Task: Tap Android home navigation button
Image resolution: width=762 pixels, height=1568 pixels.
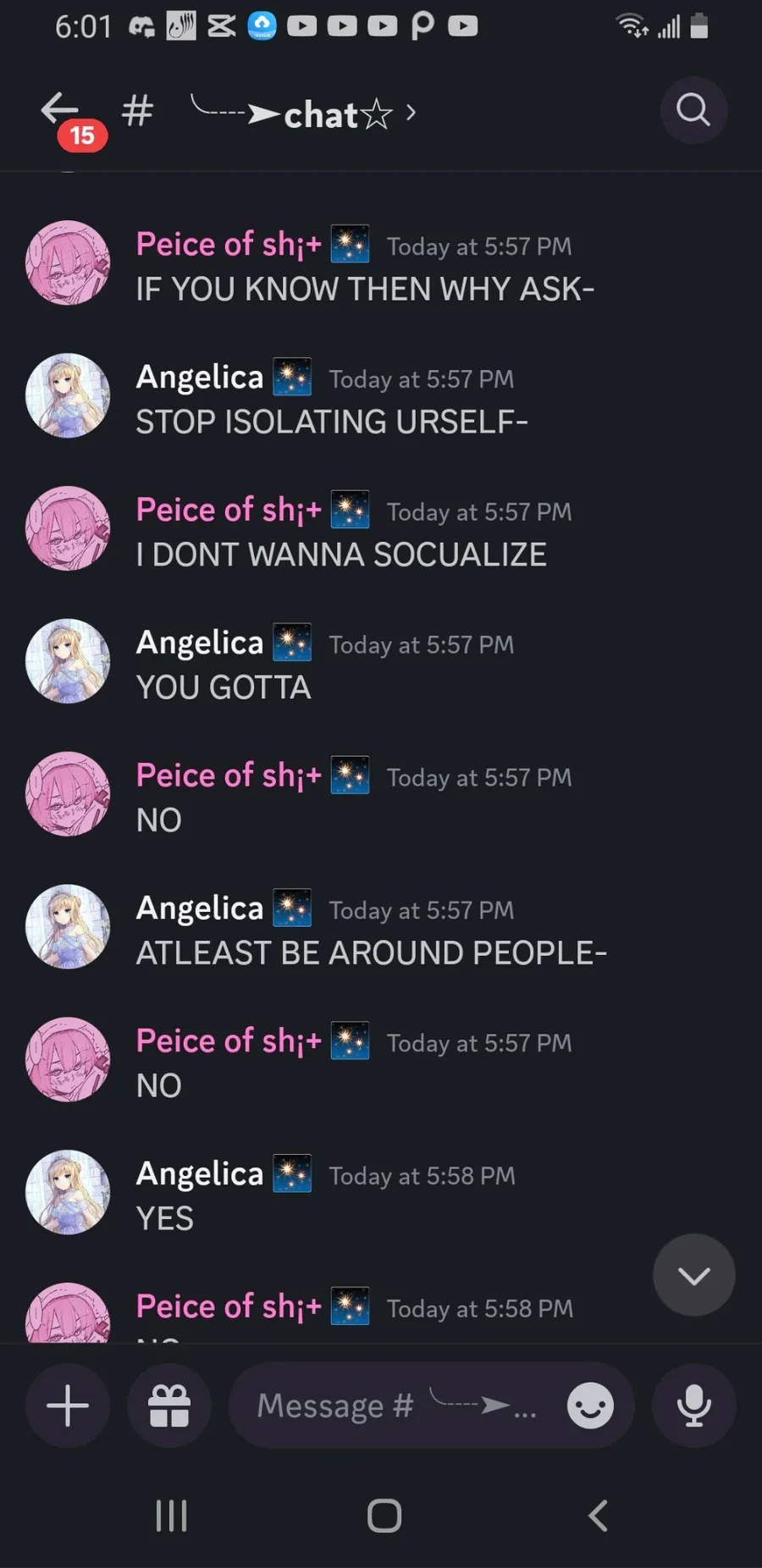Action: click(384, 1516)
